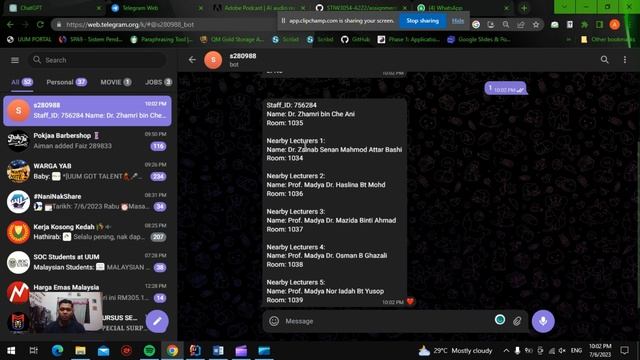The height and width of the screenshot is (360, 640).
Task: Select the 'Staff_ID: 756284' line
Action: (x=291, y=105)
